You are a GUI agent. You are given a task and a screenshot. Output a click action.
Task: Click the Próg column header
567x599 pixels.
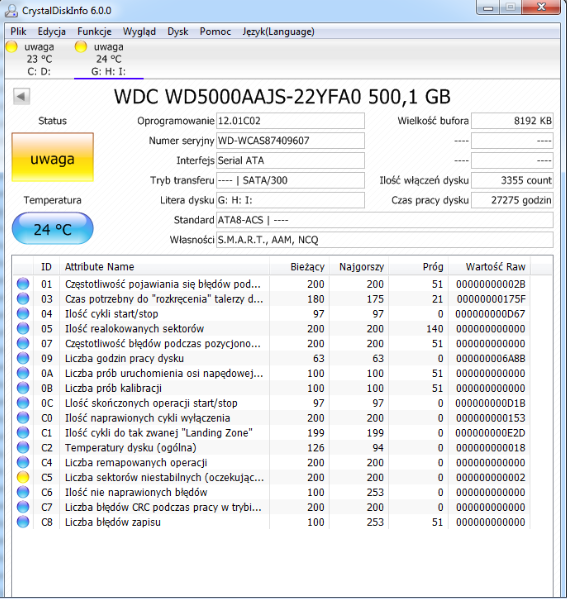pyautogui.click(x=418, y=267)
